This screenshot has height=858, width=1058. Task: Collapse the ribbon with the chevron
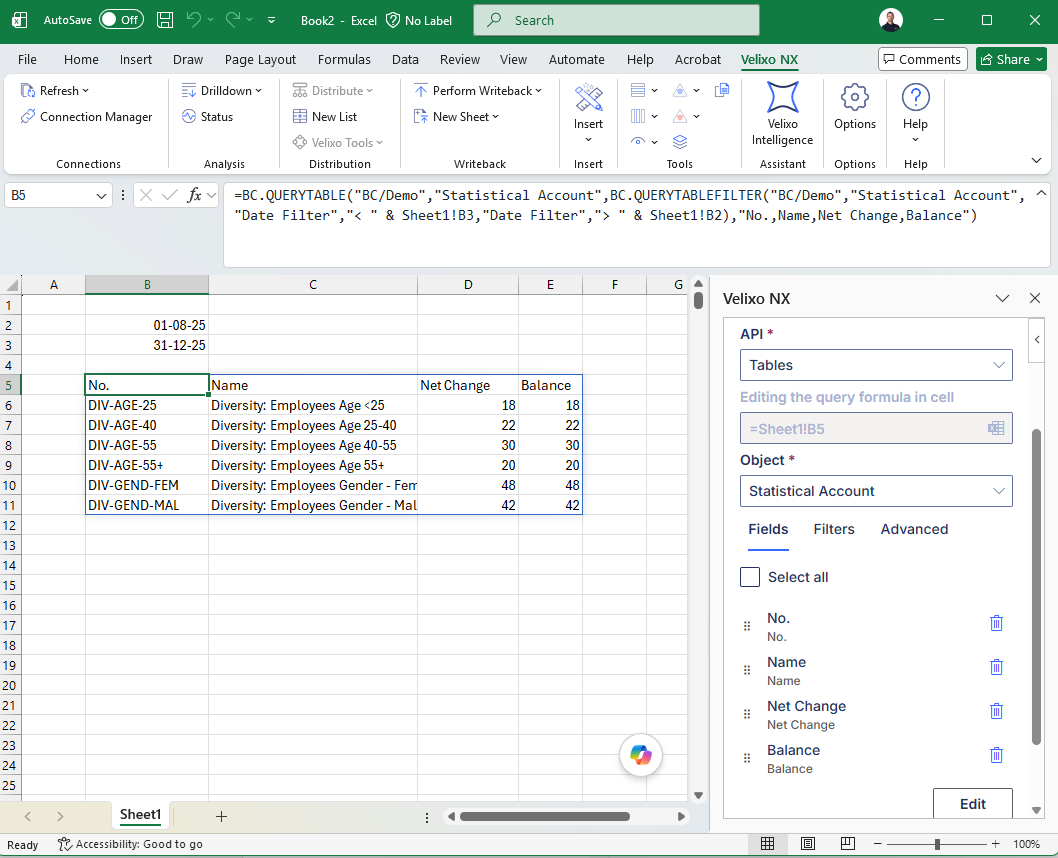point(1036,161)
